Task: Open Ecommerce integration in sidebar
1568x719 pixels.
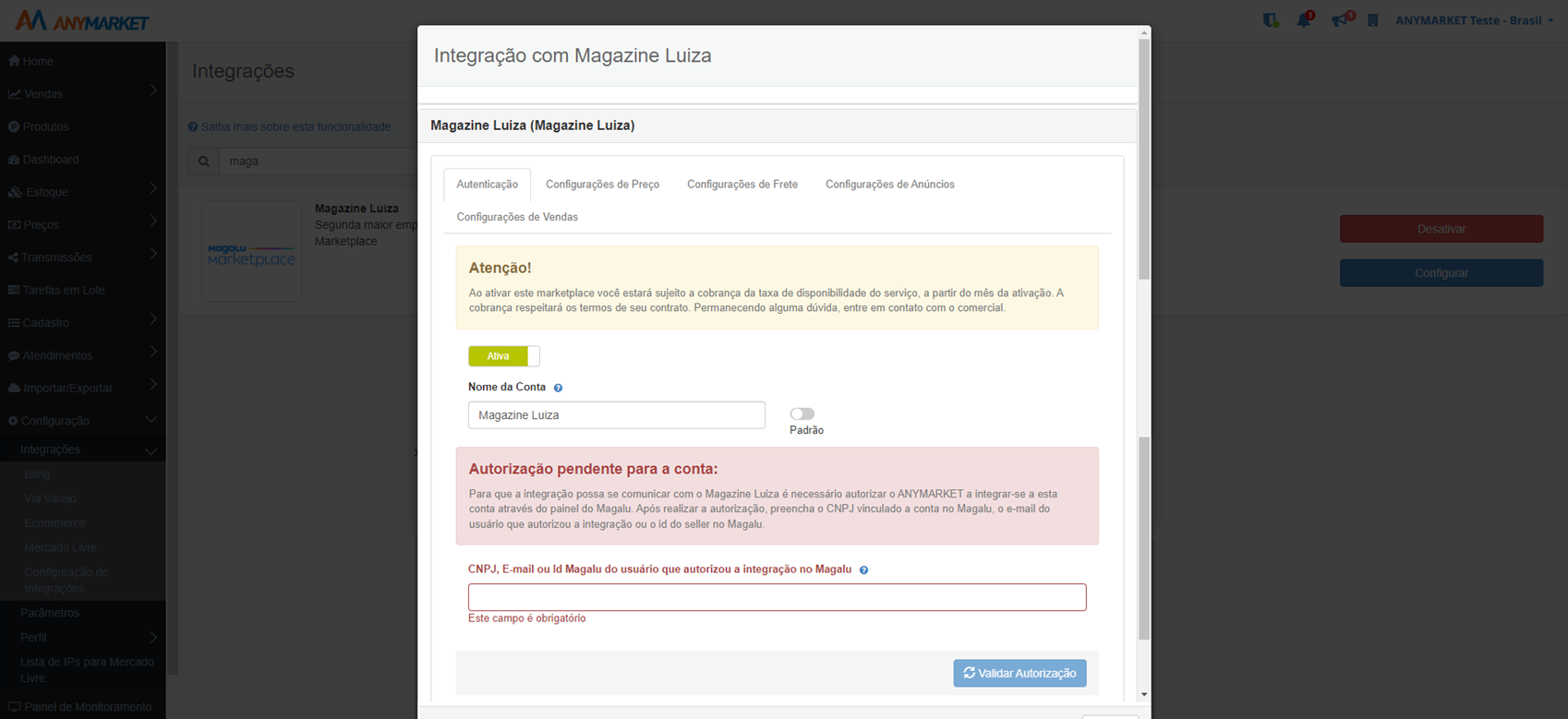Action: pos(54,523)
